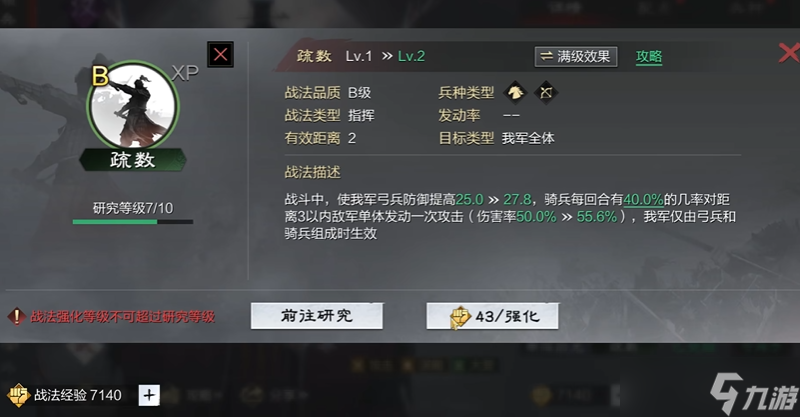Click the underlined 40.0% probability value
The image size is (800, 417).
point(643,199)
